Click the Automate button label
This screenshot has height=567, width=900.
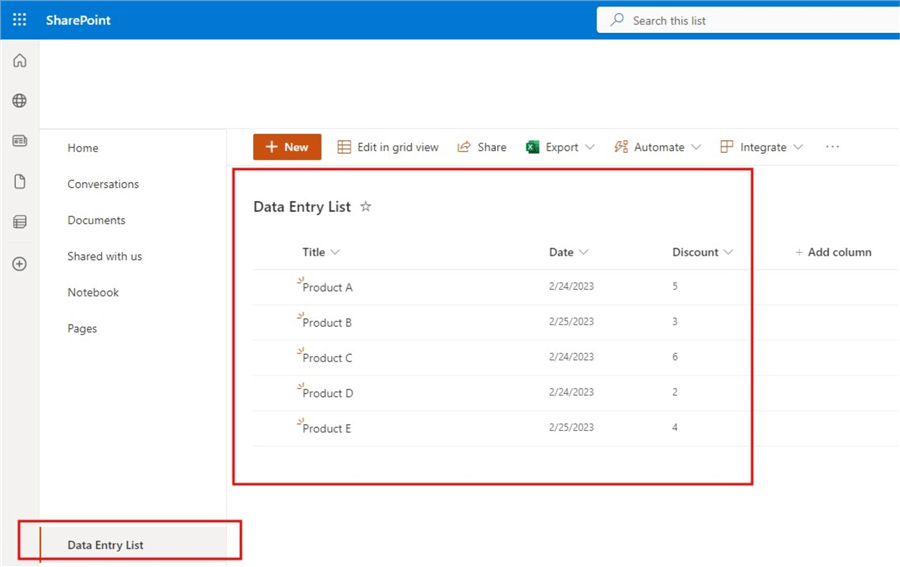point(659,147)
